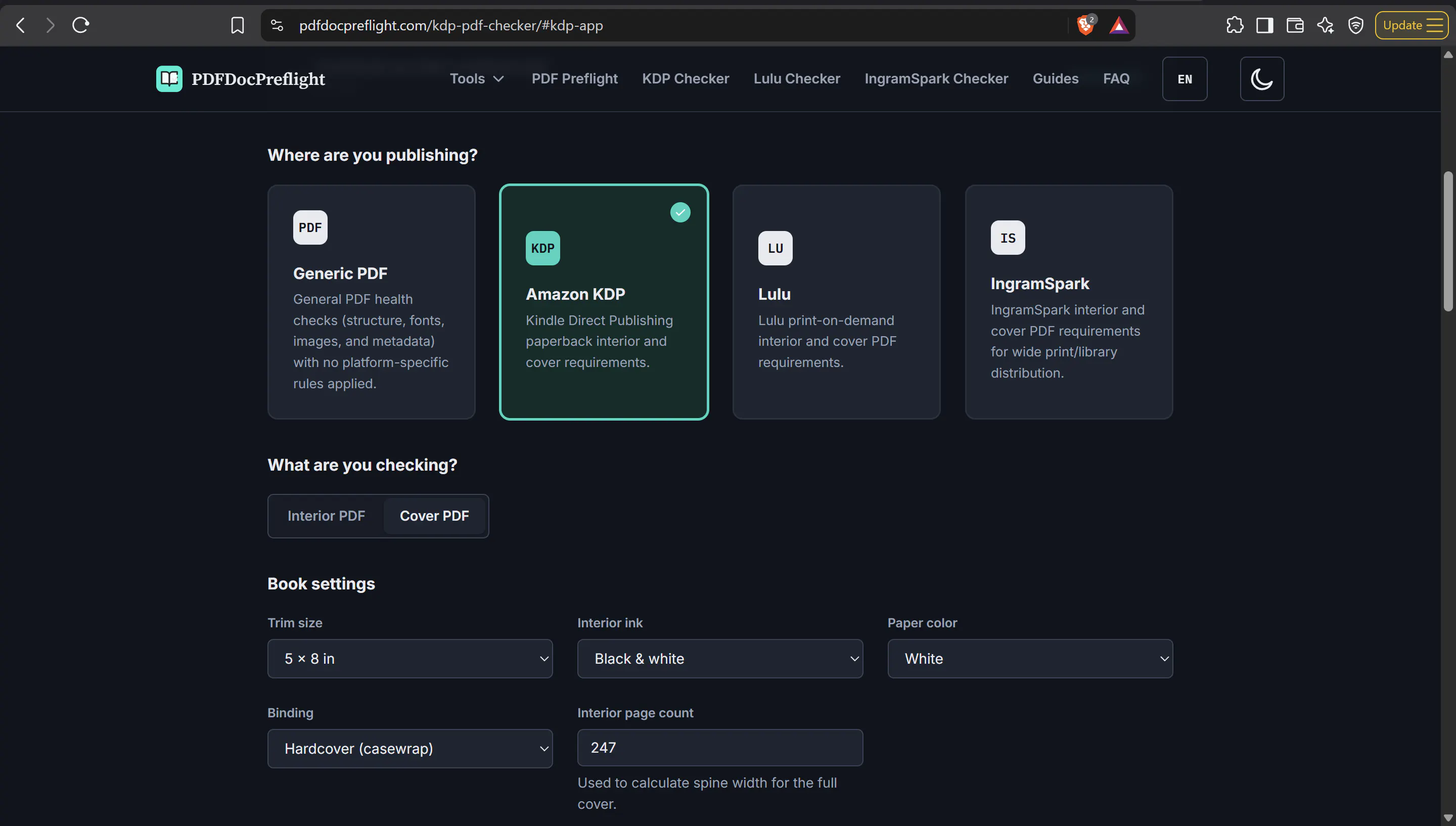The height and width of the screenshot is (826, 1456).
Task: Open PDF Preflight nav item
Action: coord(575,79)
